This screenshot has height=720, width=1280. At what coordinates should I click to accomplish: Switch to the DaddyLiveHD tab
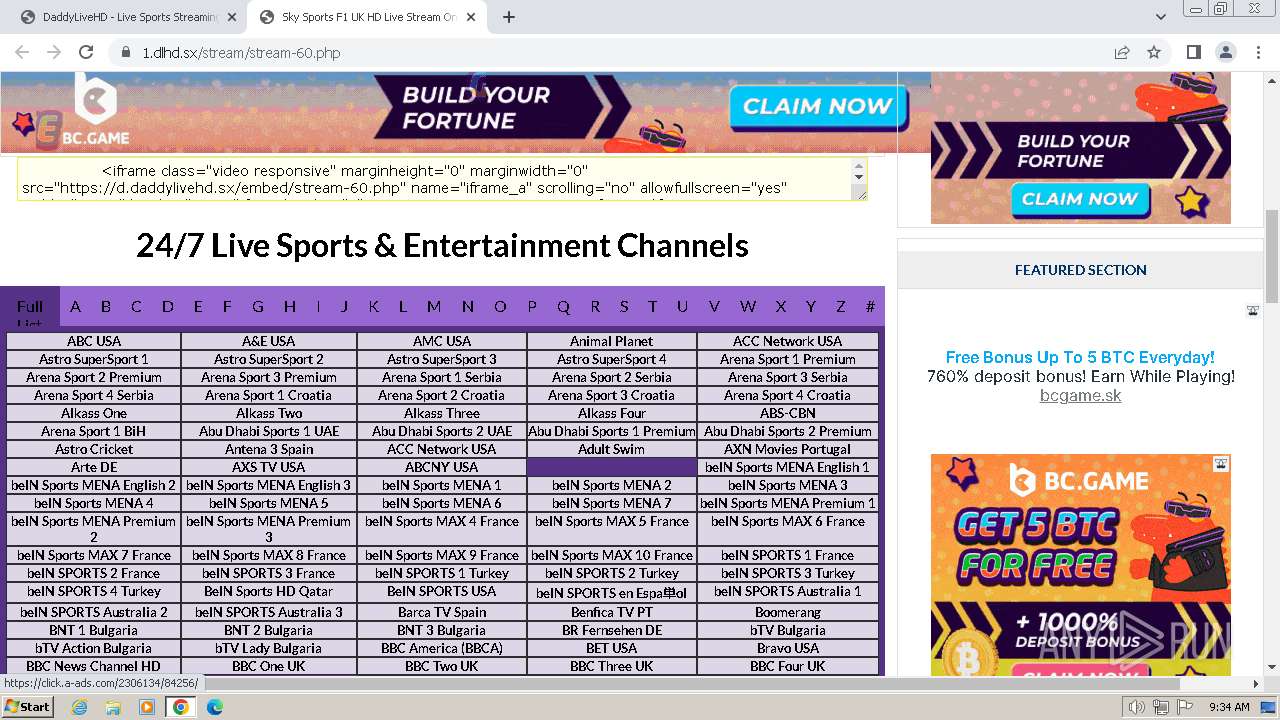[128, 17]
